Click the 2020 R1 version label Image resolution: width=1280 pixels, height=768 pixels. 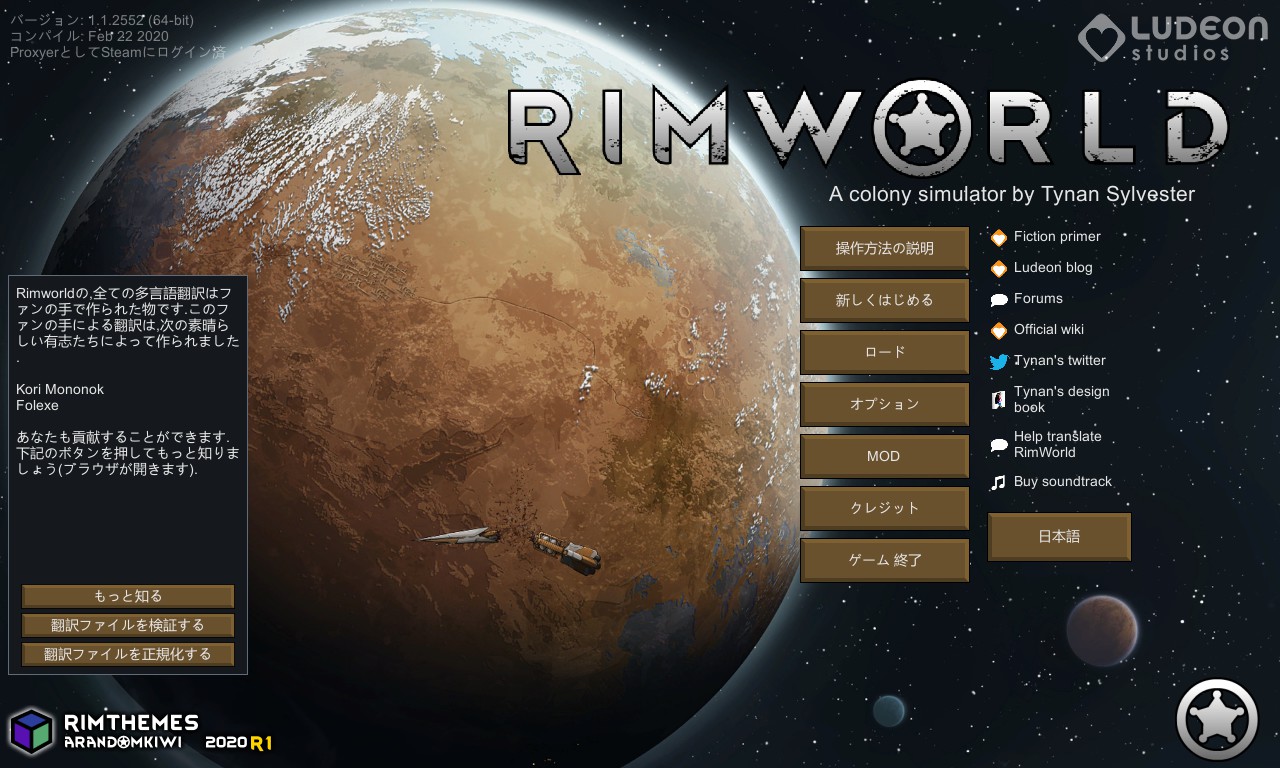(239, 744)
